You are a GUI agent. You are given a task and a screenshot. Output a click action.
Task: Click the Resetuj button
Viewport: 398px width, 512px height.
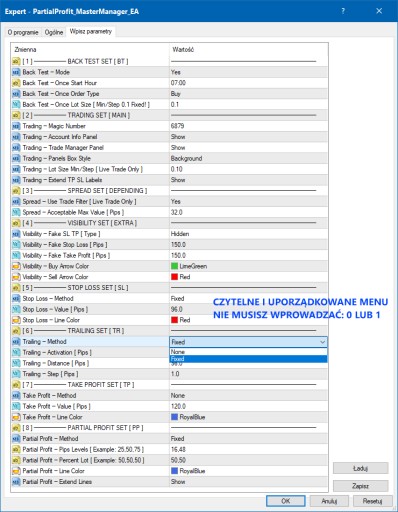(x=372, y=501)
